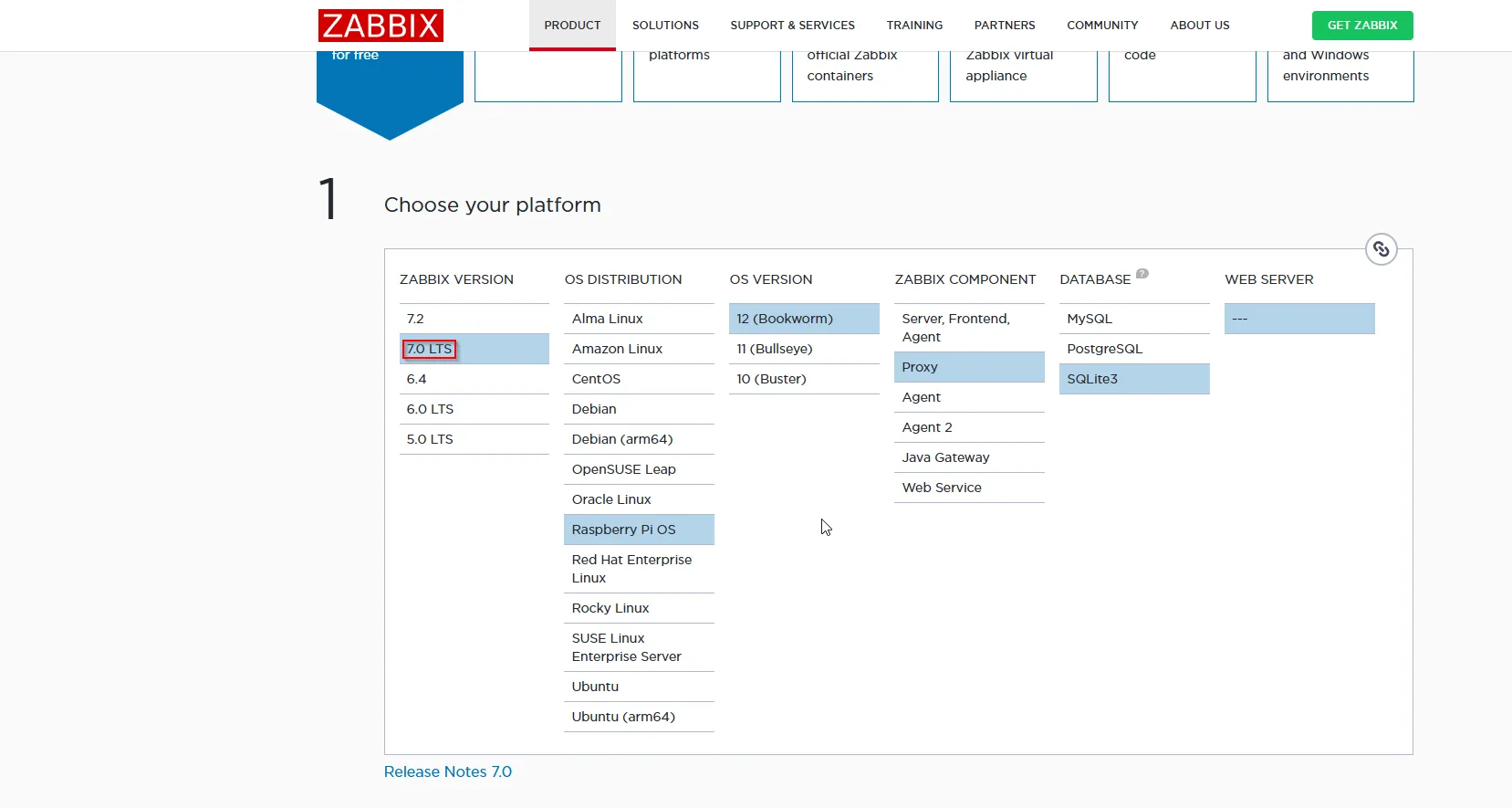Pick the Web Service component
Screen dimensions: 1512x808
tap(969, 488)
